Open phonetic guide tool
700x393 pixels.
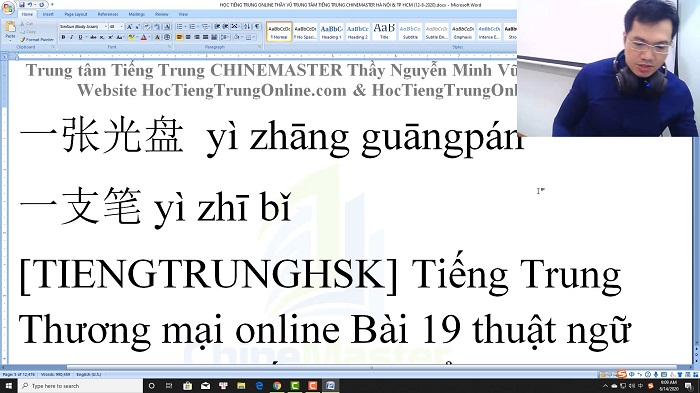tap(157, 26)
